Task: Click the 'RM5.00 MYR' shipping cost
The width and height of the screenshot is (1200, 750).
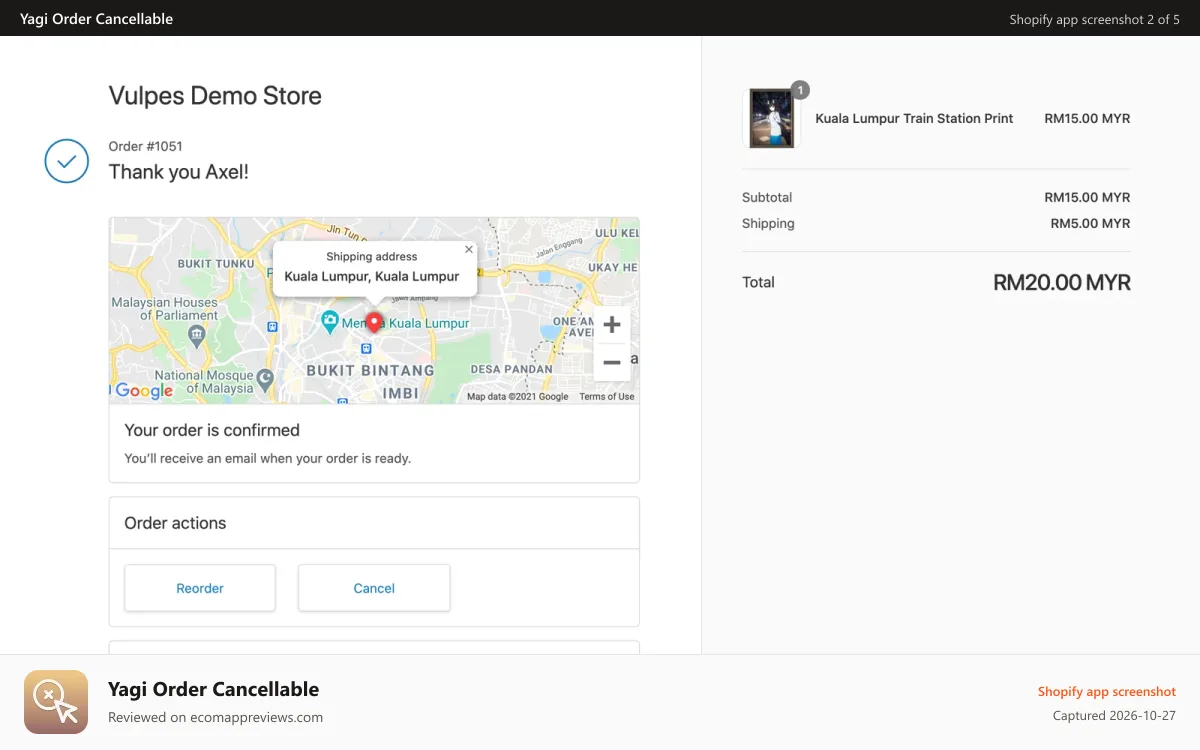Action: [1090, 223]
